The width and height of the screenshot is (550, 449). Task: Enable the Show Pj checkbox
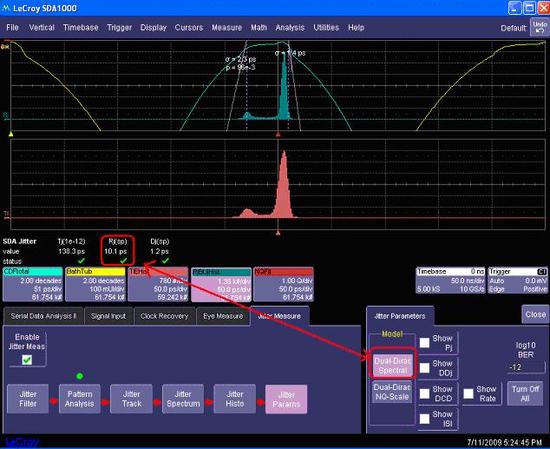[x=424, y=343]
